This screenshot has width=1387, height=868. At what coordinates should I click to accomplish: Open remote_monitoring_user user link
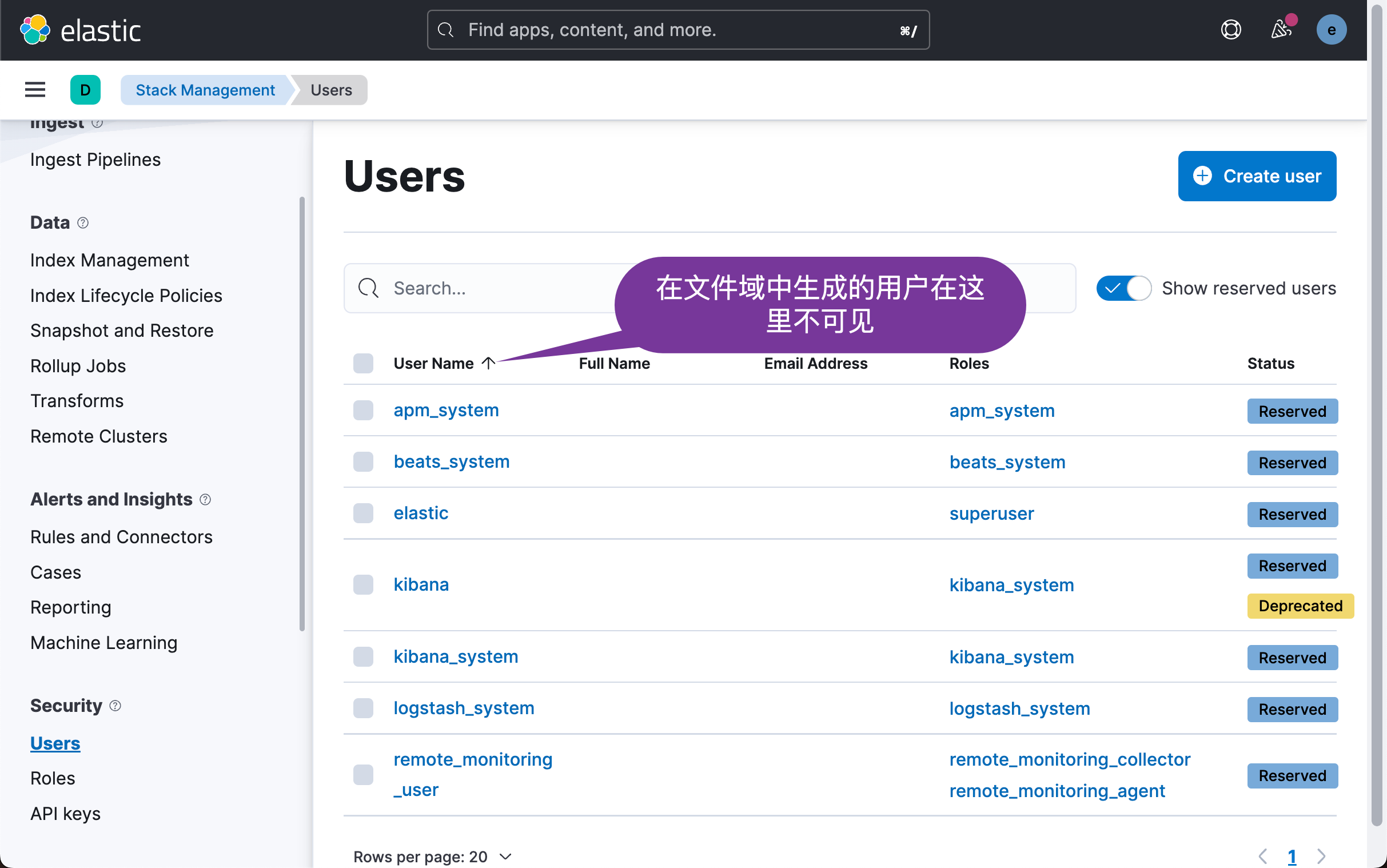click(473, 775)
